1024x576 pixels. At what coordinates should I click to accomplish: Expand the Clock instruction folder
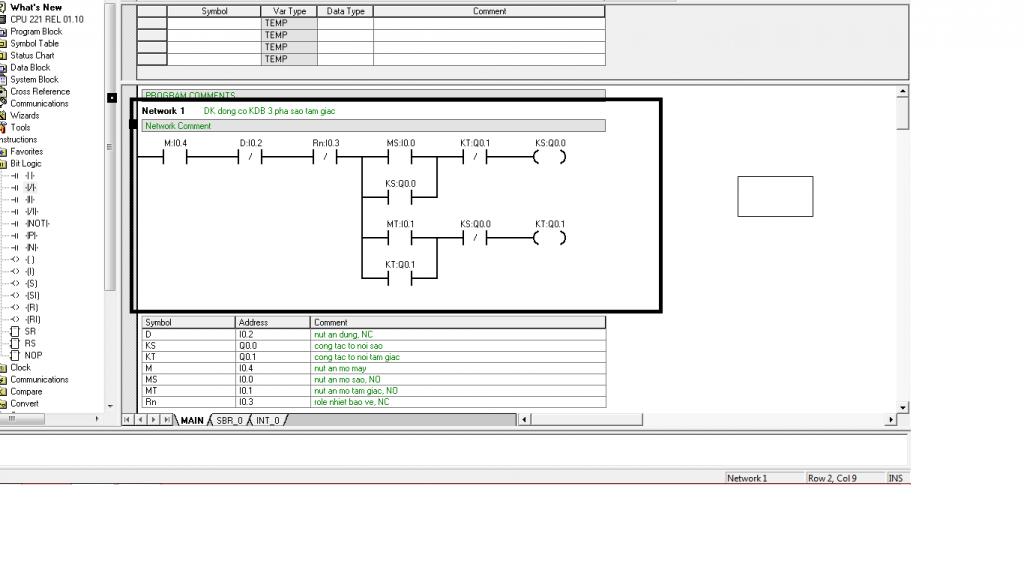pyautogui.click(x=20, y=367)
